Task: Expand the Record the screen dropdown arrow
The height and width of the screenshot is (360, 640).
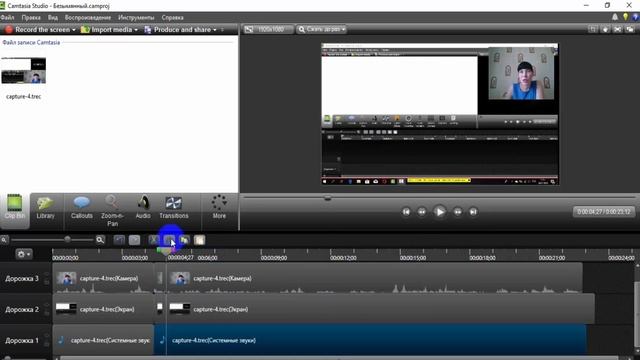Action: (74, 30)
